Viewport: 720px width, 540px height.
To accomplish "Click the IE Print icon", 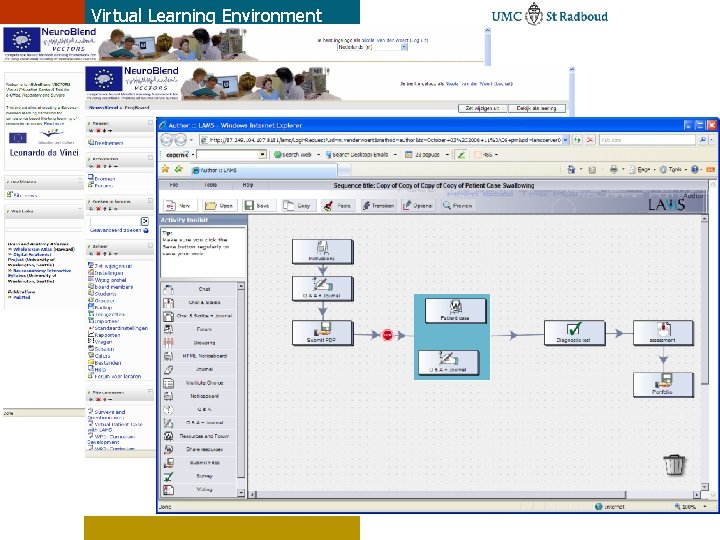I will pyautogui.click(x=613, y=169).
